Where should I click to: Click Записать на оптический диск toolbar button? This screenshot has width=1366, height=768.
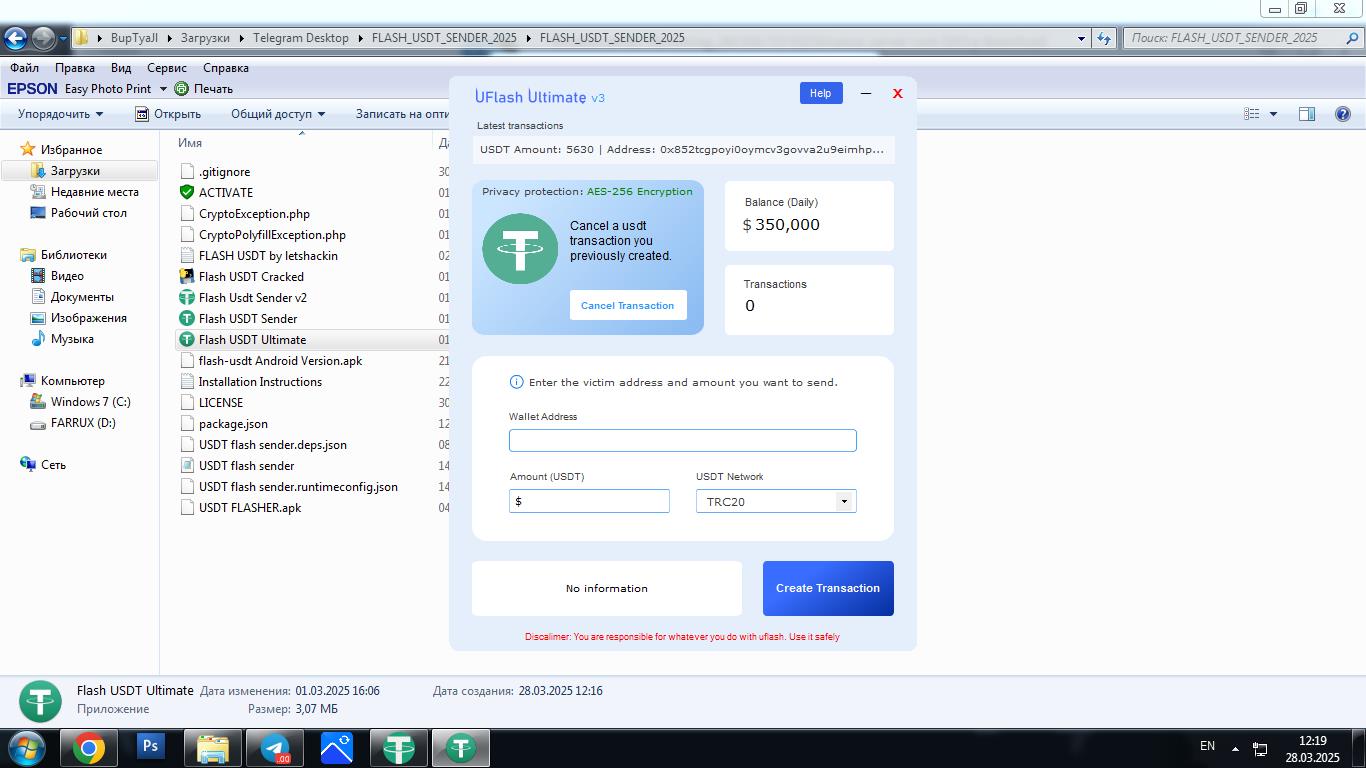point(401,114)
